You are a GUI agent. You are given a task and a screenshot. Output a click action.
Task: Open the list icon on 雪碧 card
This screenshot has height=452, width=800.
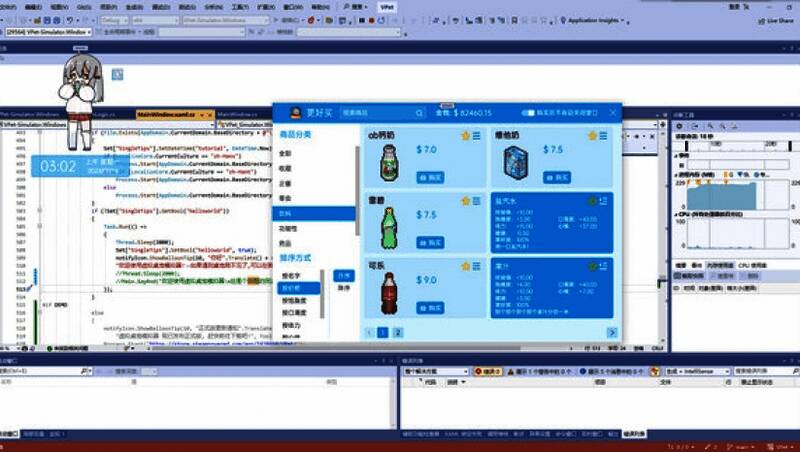pos(477,199)
